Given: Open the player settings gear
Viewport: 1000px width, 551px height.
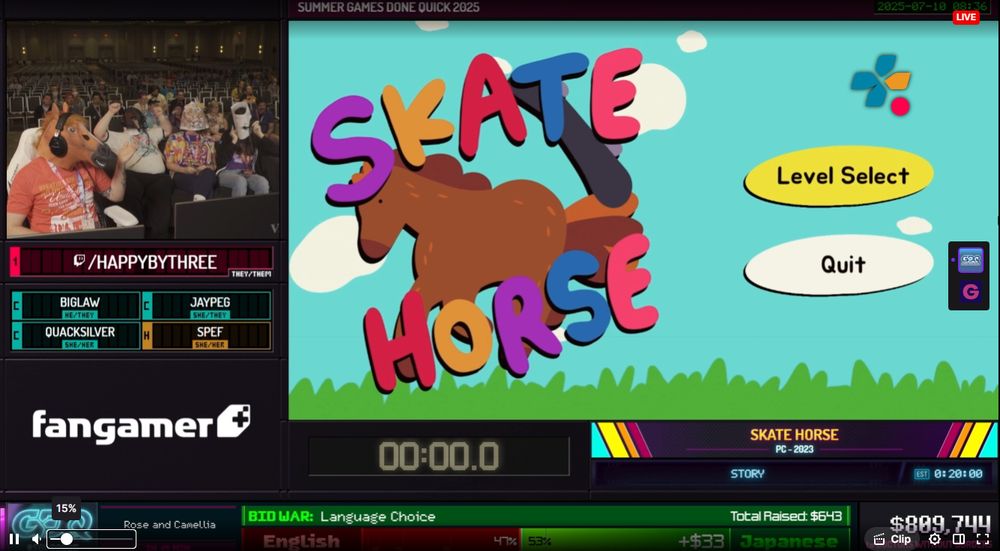Looking at the screenshot, I should point(934,539).
